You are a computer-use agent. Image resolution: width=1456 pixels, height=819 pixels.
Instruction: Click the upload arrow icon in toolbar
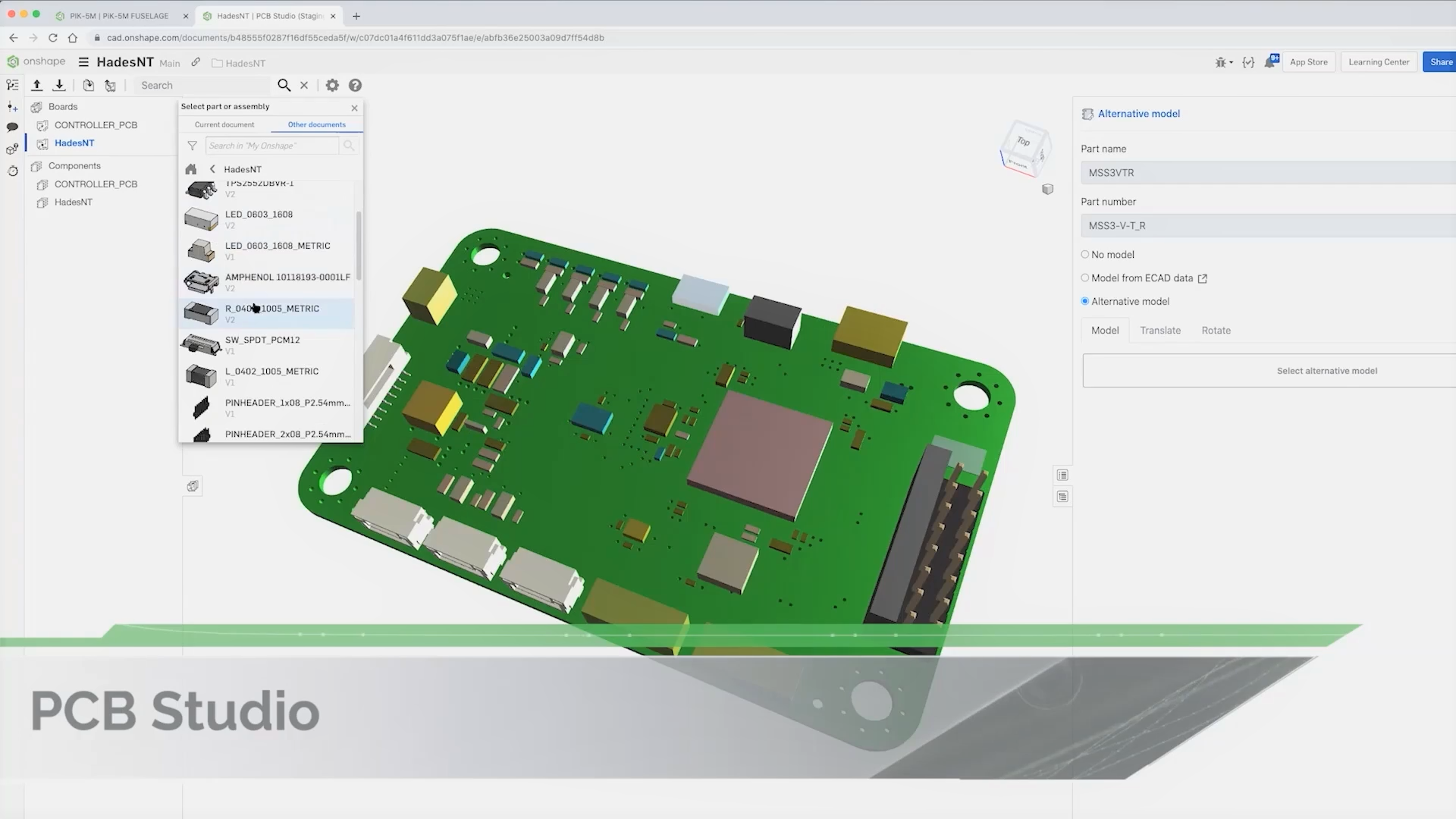[x=36, y=85]
